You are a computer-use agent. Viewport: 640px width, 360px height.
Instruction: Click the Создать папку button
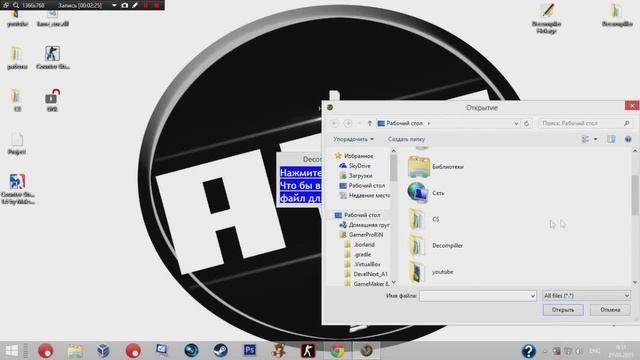[406, 139]
